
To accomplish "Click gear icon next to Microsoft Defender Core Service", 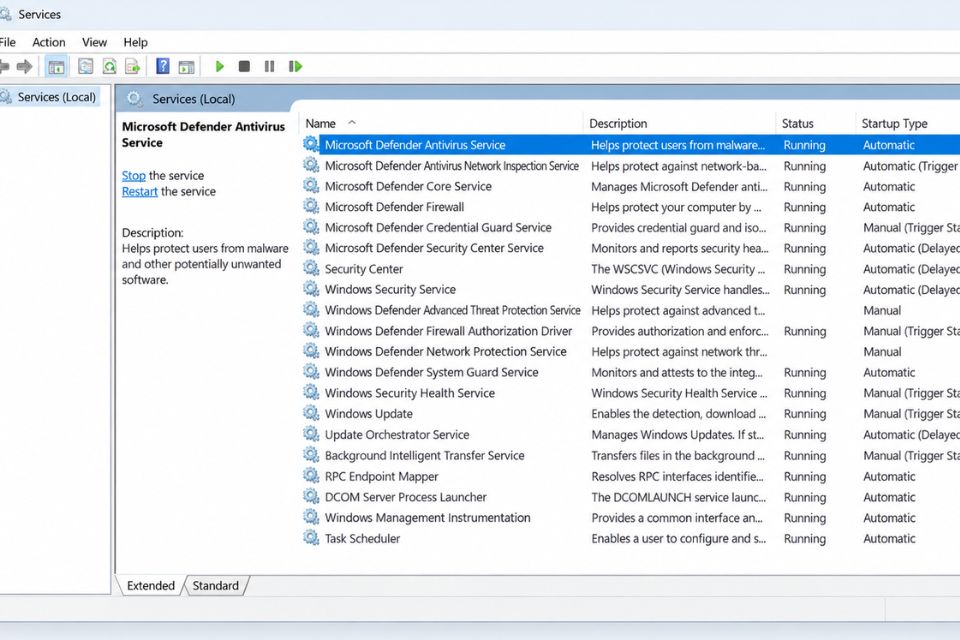I will 311,186.
